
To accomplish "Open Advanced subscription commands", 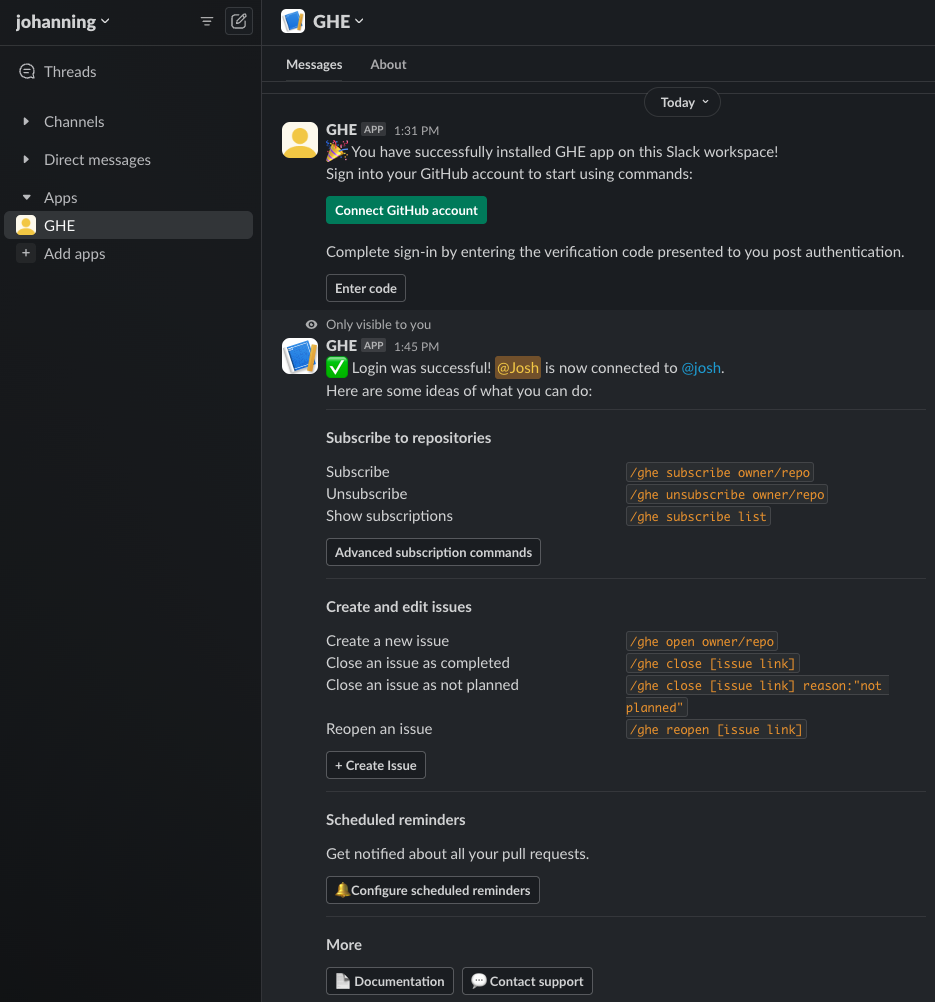I will pos(433,552).
